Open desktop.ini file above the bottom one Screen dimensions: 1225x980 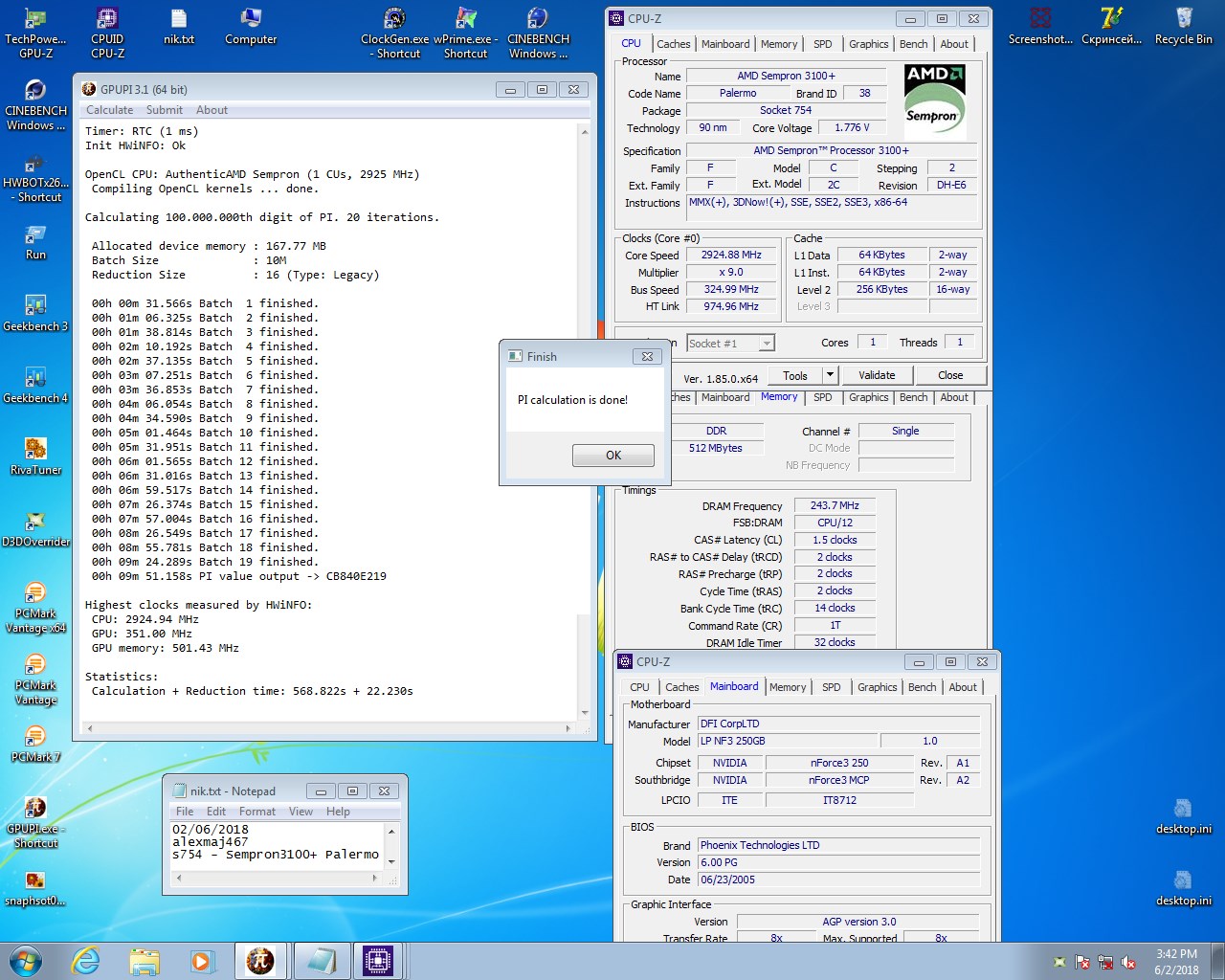tap(1184, 815)
